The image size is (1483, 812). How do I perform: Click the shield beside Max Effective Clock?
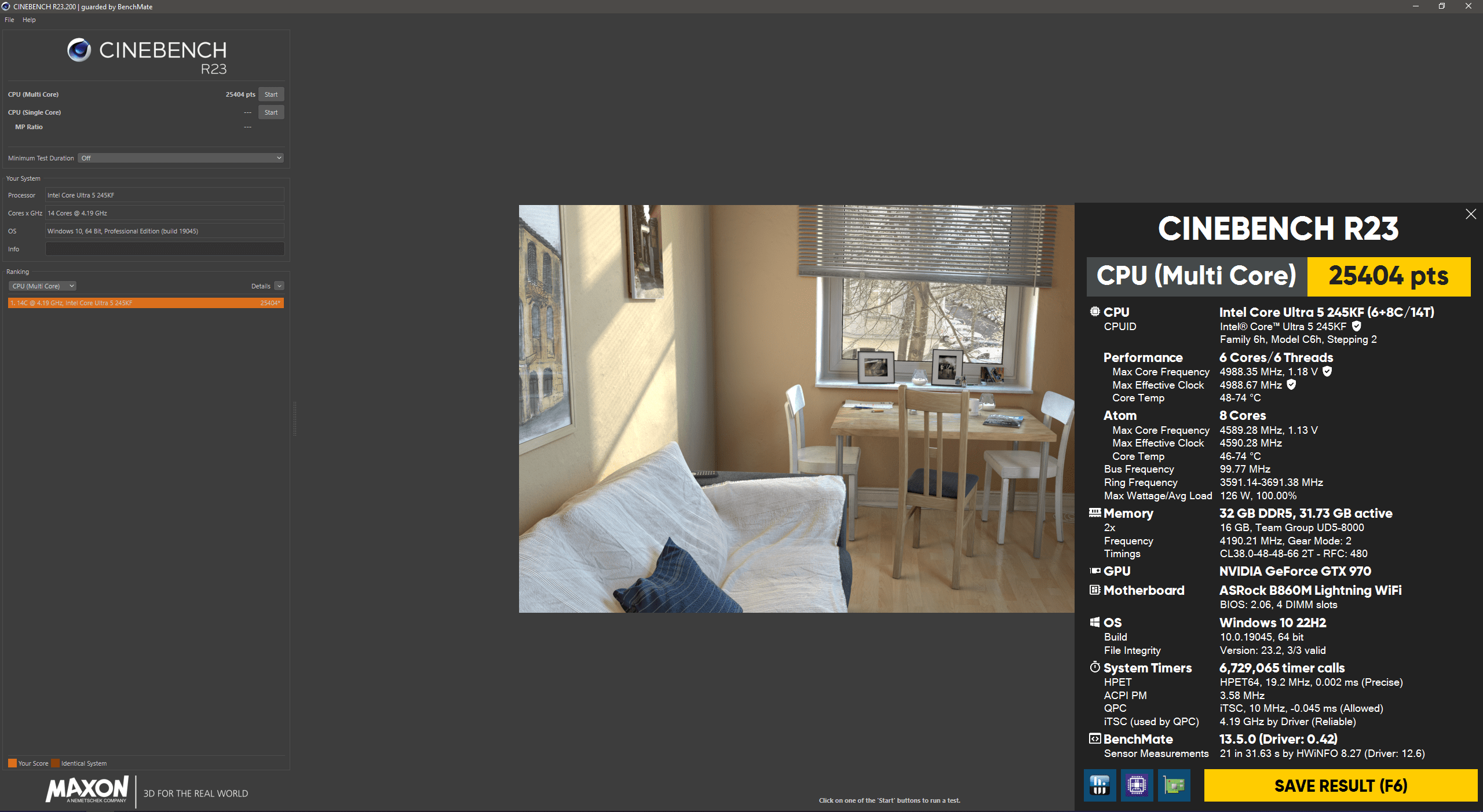click(x=1291, y=385)
